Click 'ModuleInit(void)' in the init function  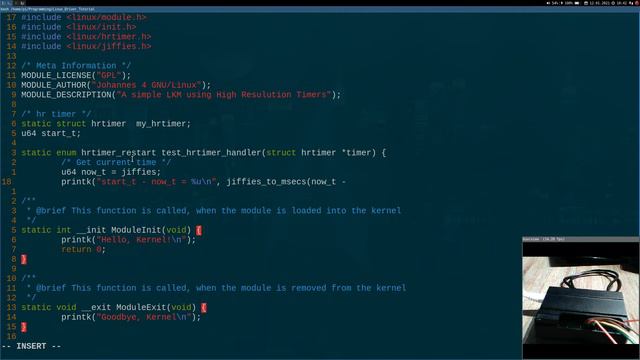tap(151, 230)
